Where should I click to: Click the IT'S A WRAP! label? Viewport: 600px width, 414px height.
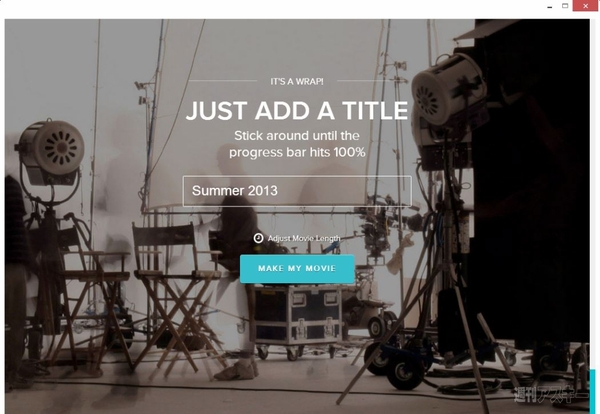click(x=297, y=81)
